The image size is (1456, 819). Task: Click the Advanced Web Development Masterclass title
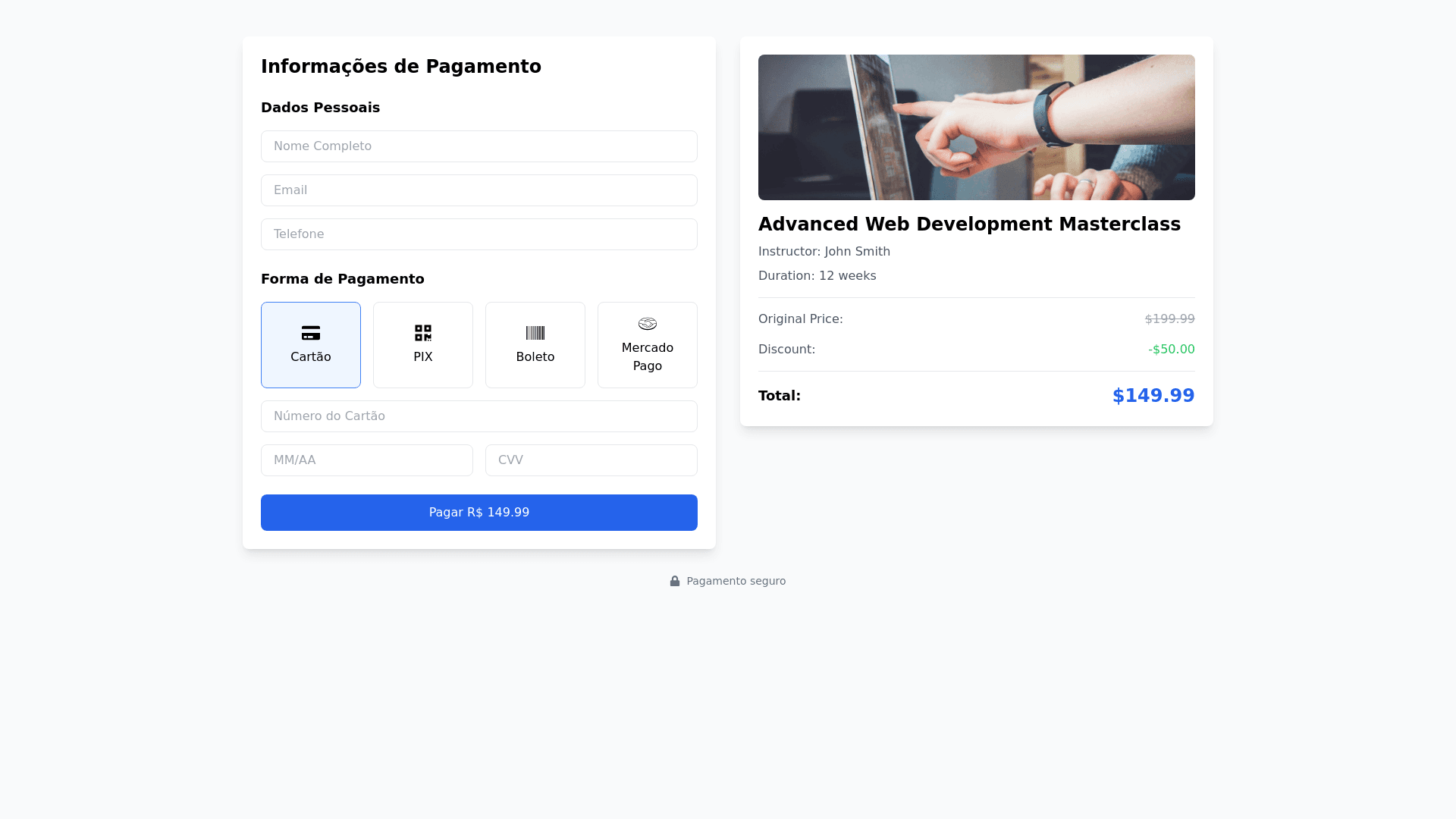click(x=969, y=224)
